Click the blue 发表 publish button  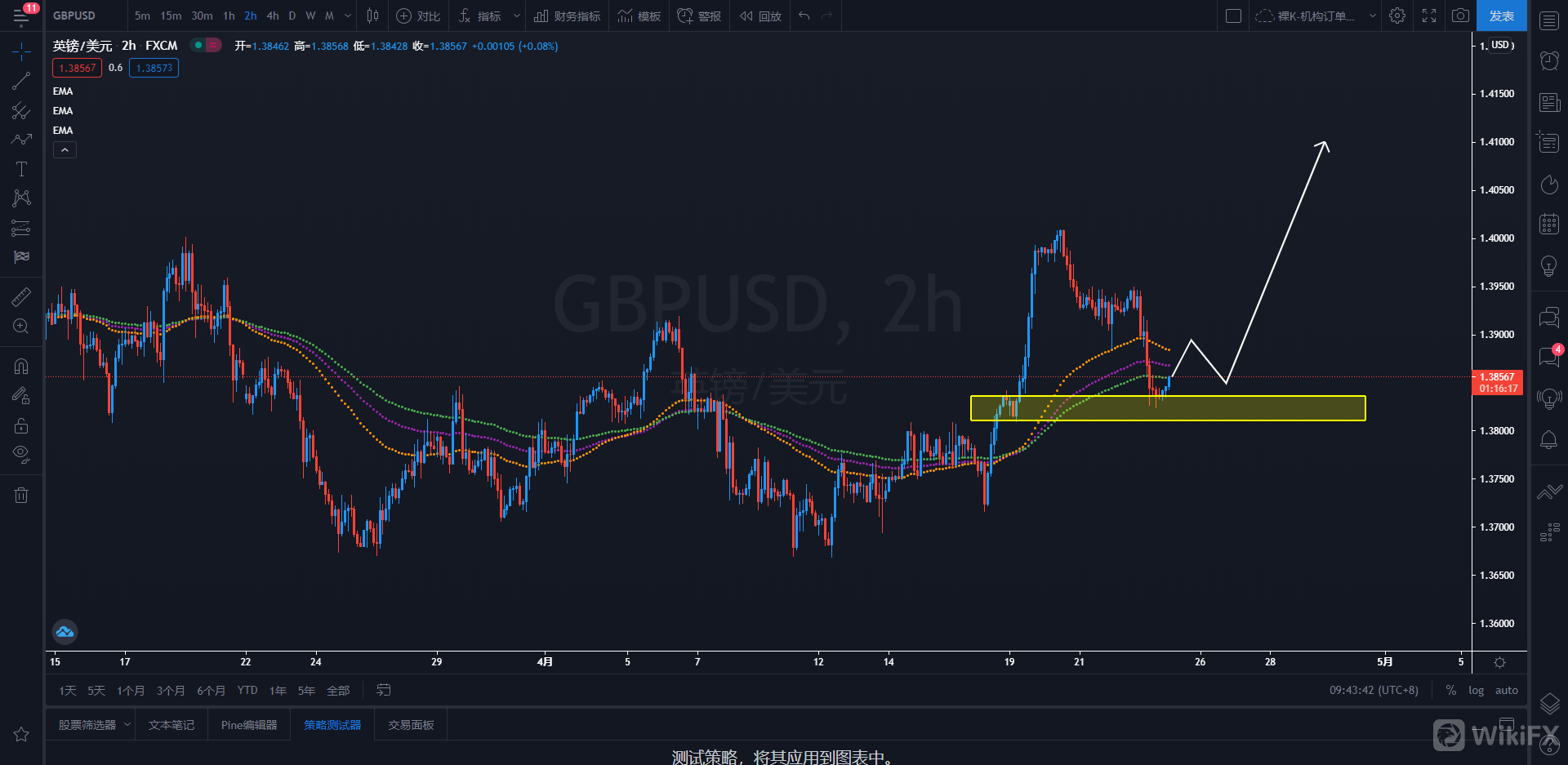click(1501, 16)
